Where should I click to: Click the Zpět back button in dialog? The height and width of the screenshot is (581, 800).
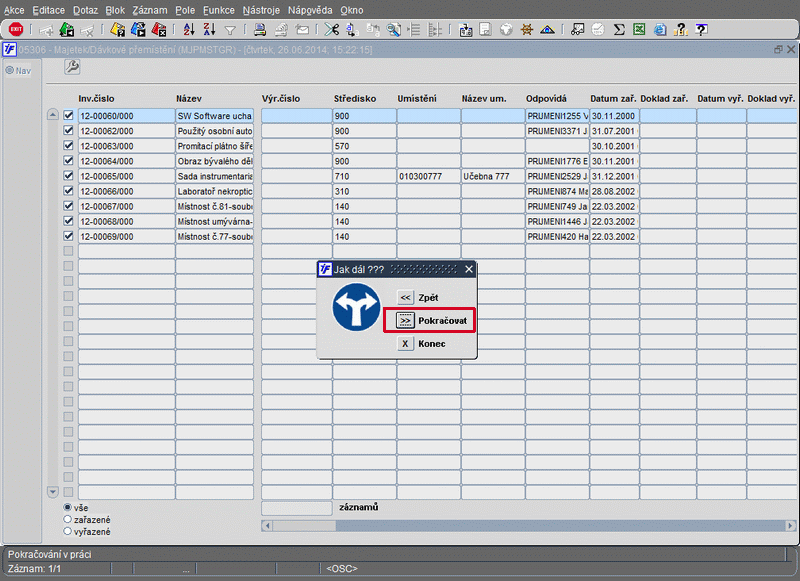pyautogui.click(x=406, y=297)
